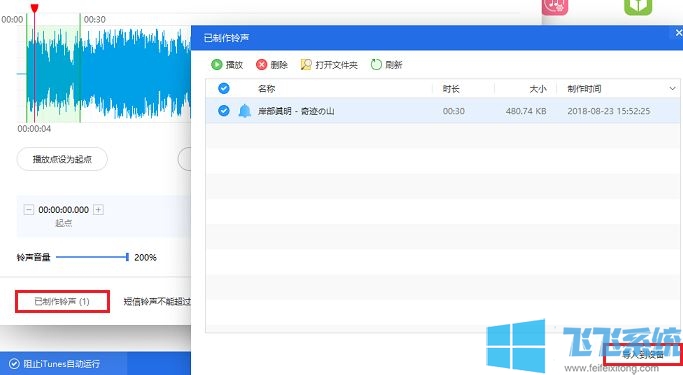Viewport: 683px width, 375px height.
Task: Delete the selected ringtone
Action: coord(272,65)
